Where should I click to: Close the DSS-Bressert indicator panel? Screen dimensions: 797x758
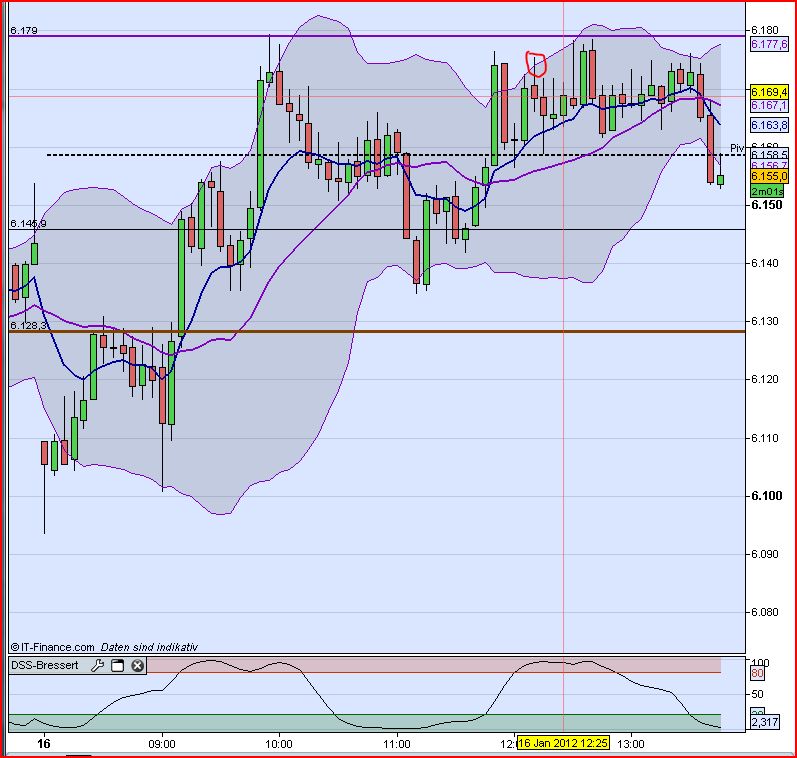click(x=137, y=665)
